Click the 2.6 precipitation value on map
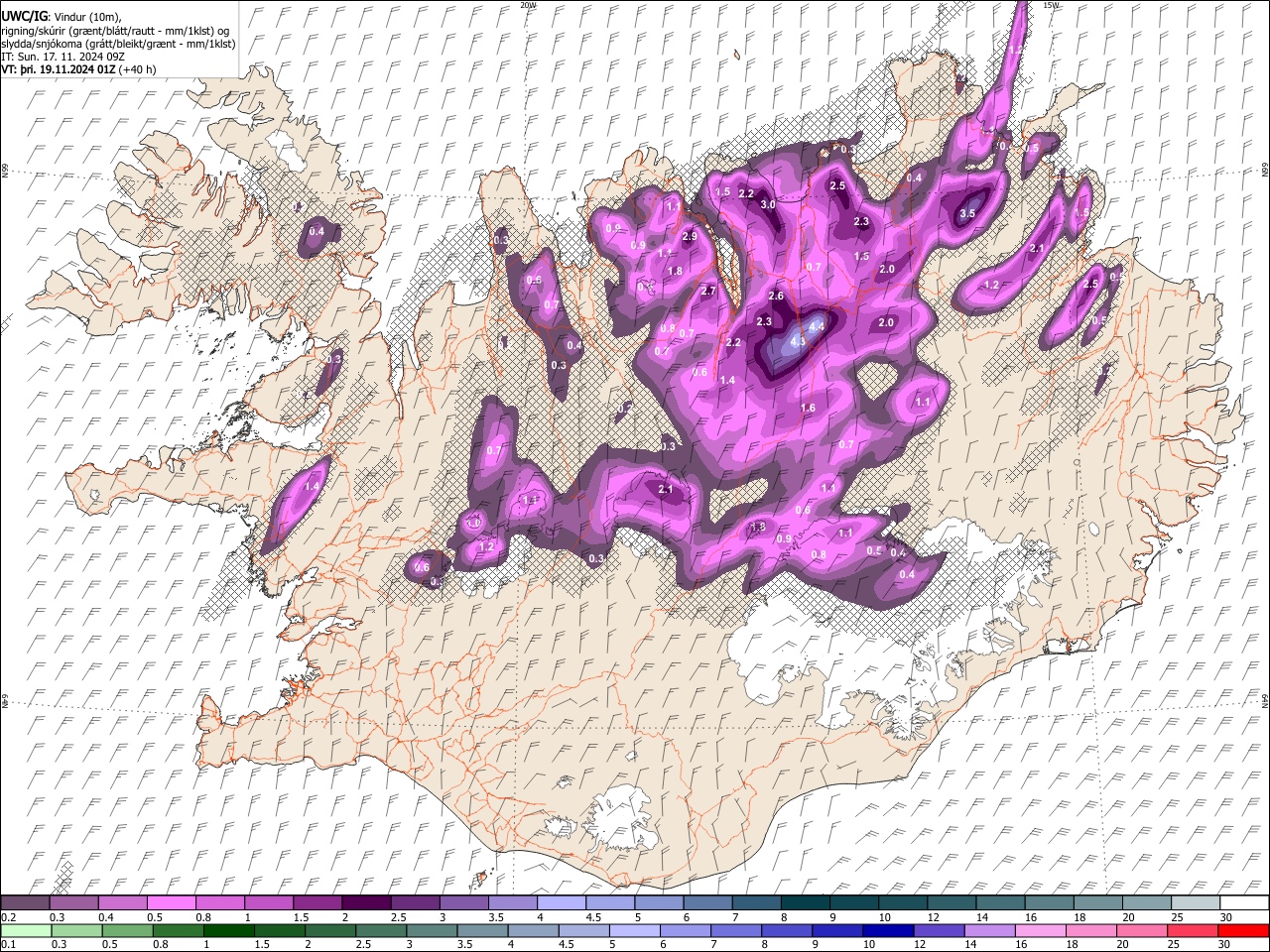Screen dimensions: 1270x952 [x=776, y=296]
